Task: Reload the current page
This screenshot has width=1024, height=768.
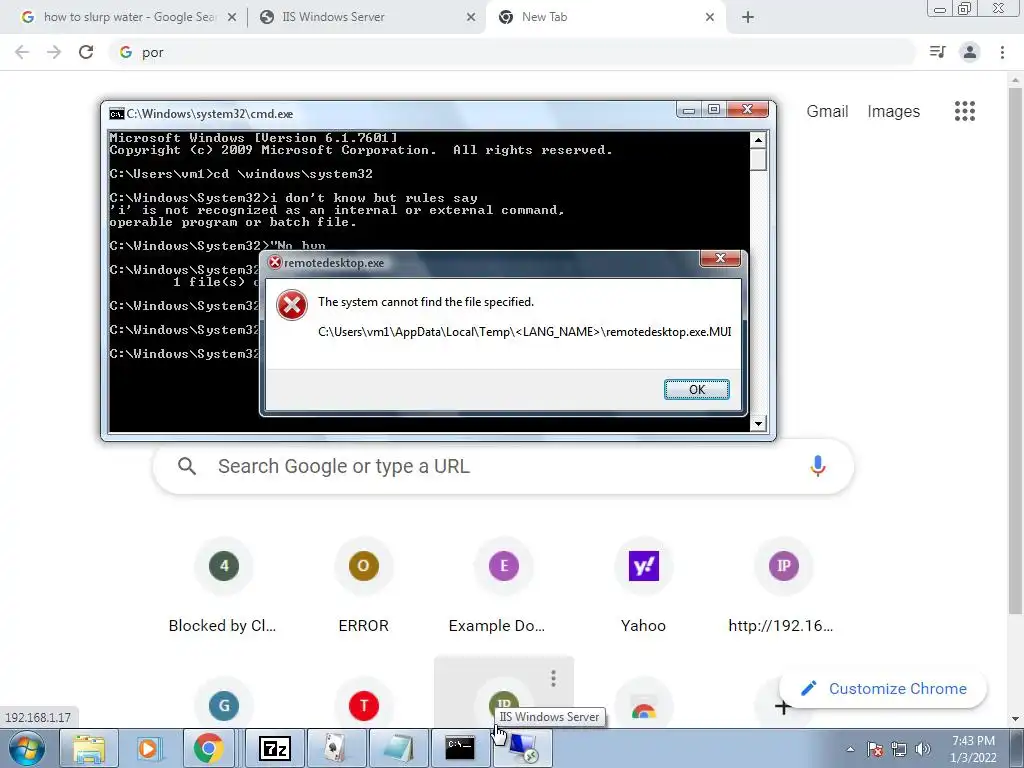Action: pos(86,52)
